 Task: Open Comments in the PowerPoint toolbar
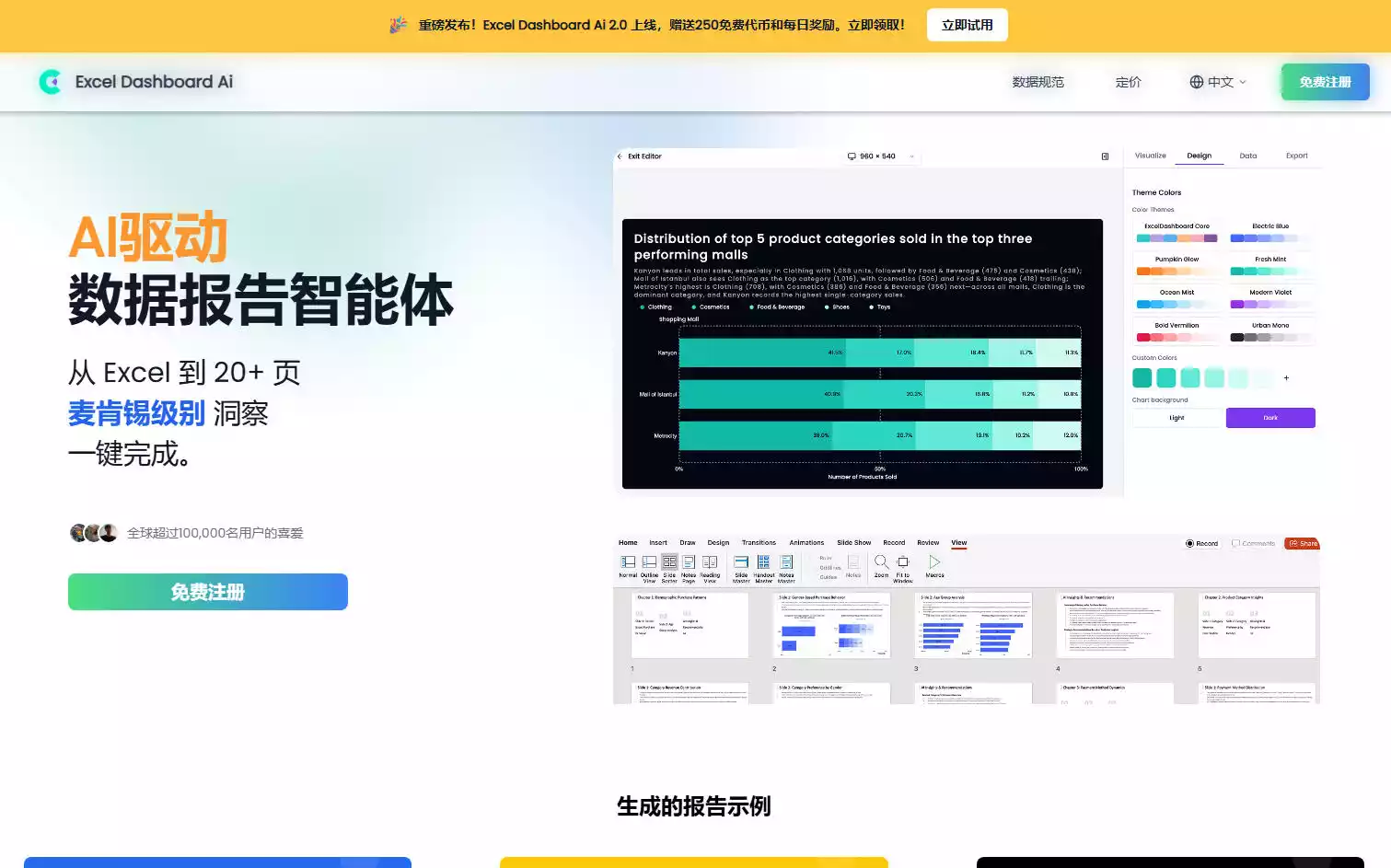pyautogui.click(x=1253, y=543)
